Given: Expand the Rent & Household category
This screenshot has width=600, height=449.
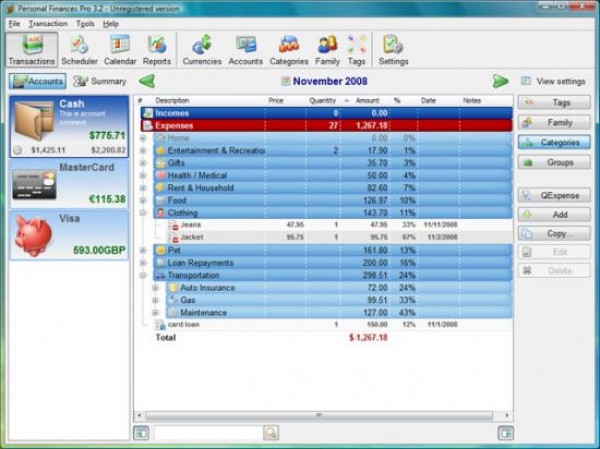Looking at the screenshot, I should pyautogui.click(x=143, y=188).
